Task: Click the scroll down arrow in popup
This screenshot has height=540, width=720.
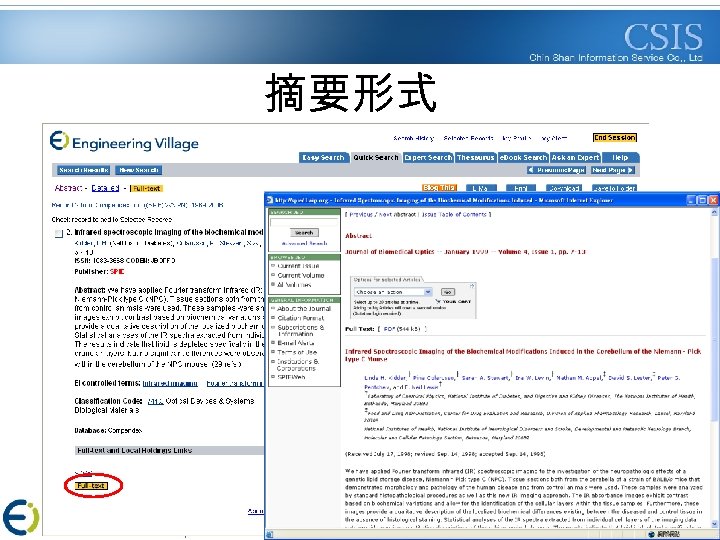Action: (715, 524)
